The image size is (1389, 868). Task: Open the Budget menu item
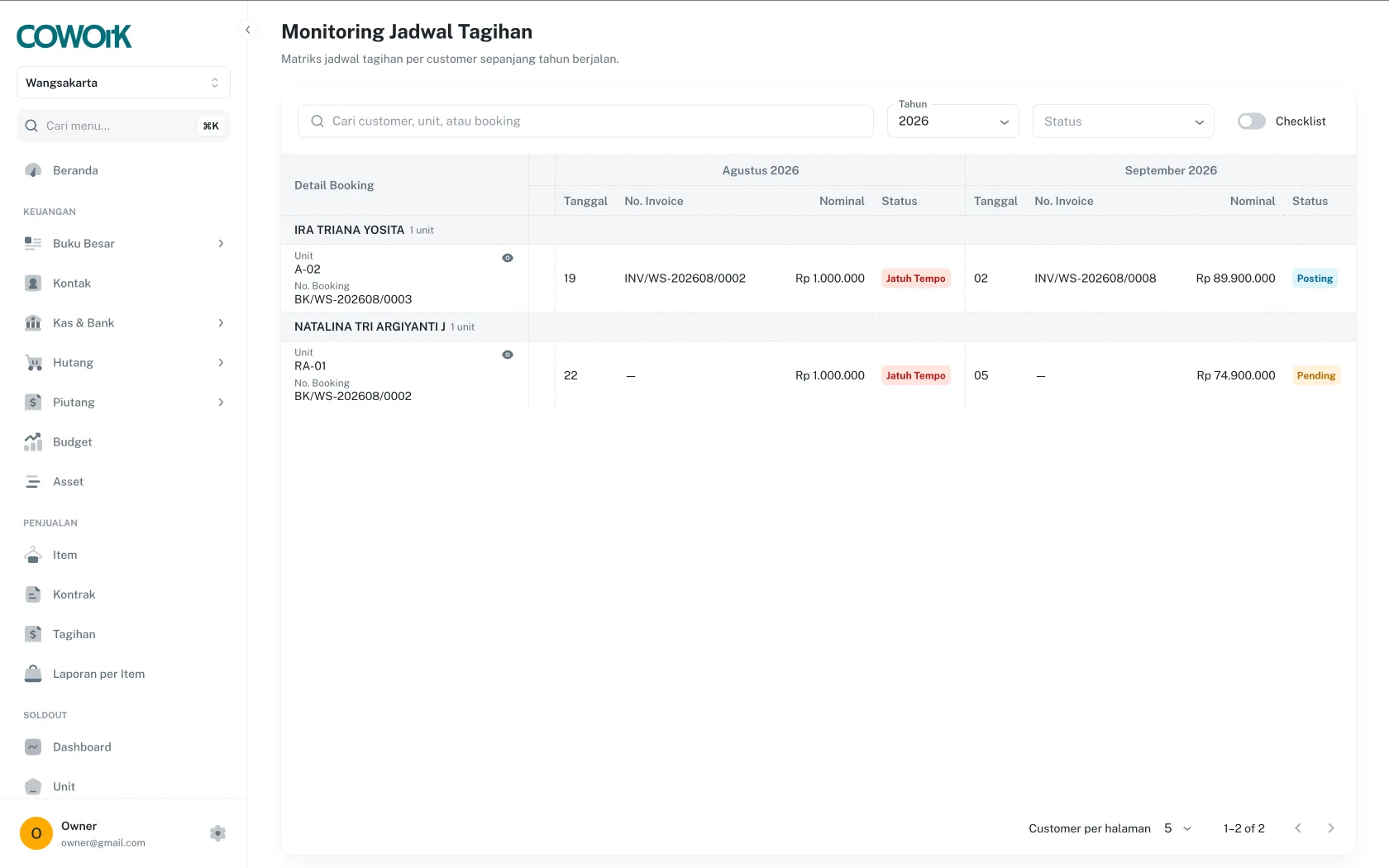coord(123,441)
